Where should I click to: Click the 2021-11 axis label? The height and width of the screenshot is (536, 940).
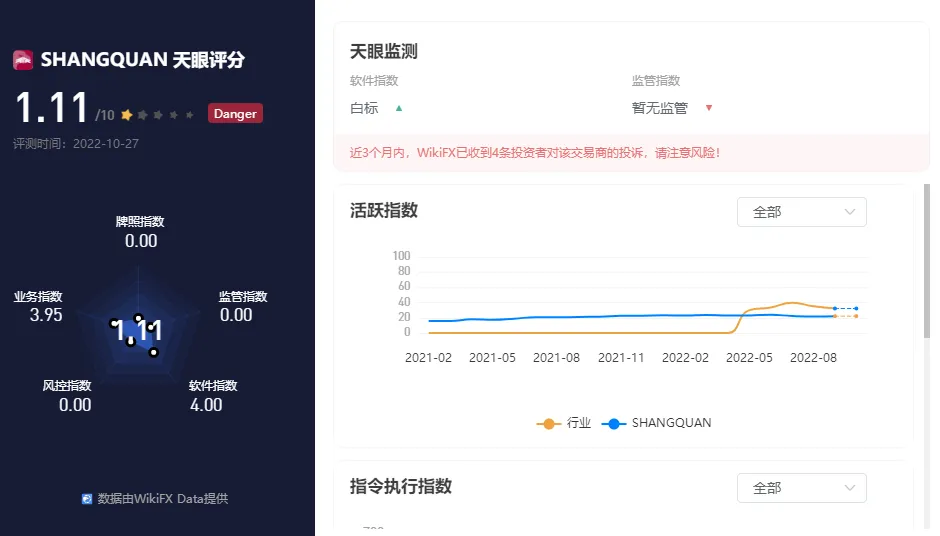[x=621, y=358]
